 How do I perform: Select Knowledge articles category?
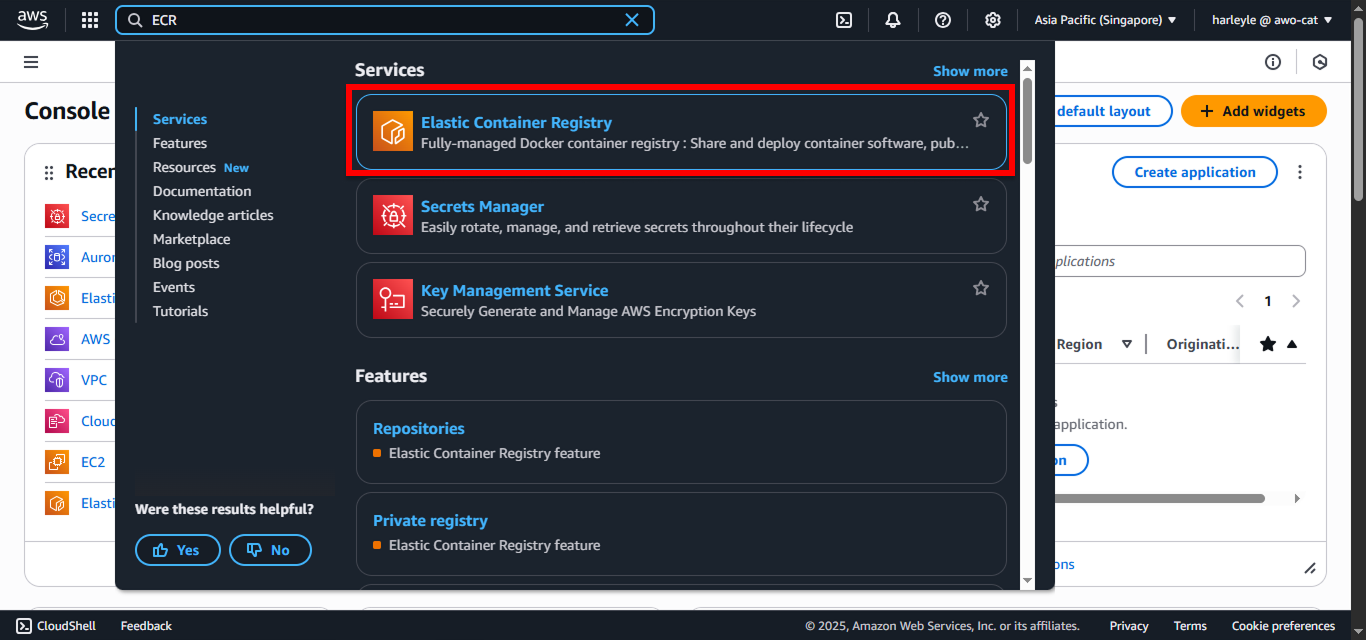[x=213, y=215]
